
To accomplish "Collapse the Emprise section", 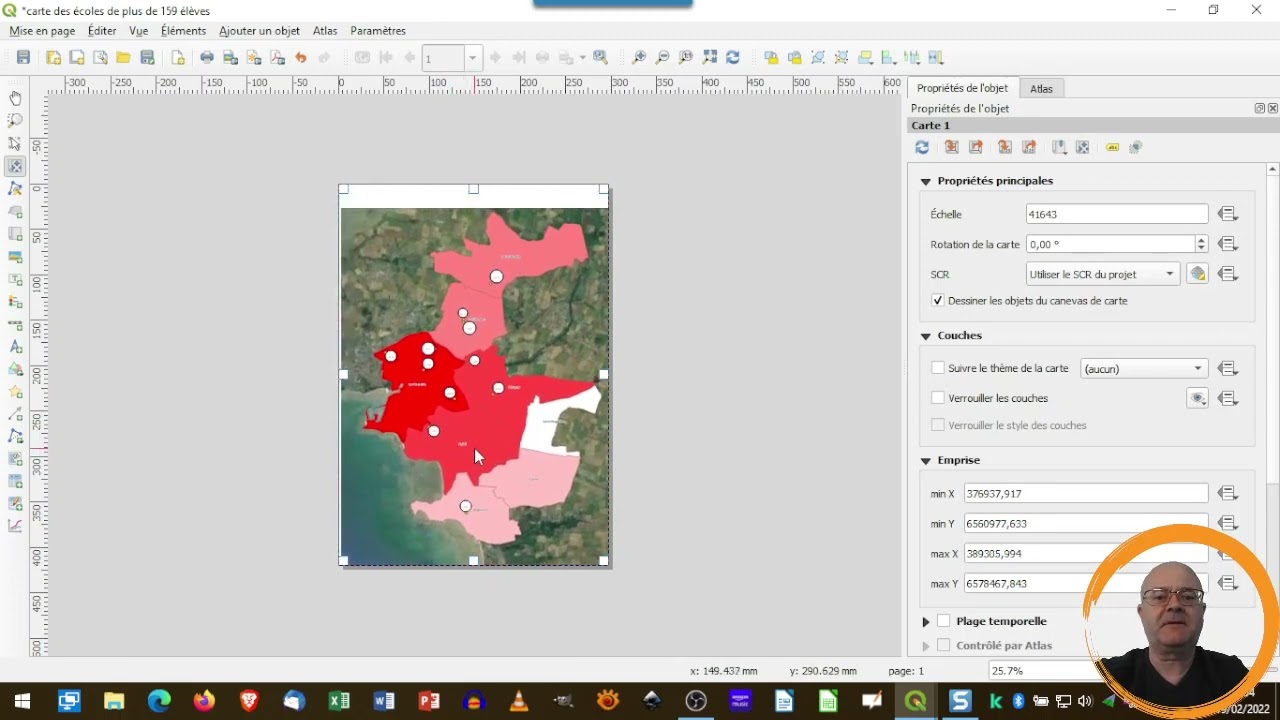I will click(x=926, y=461).
